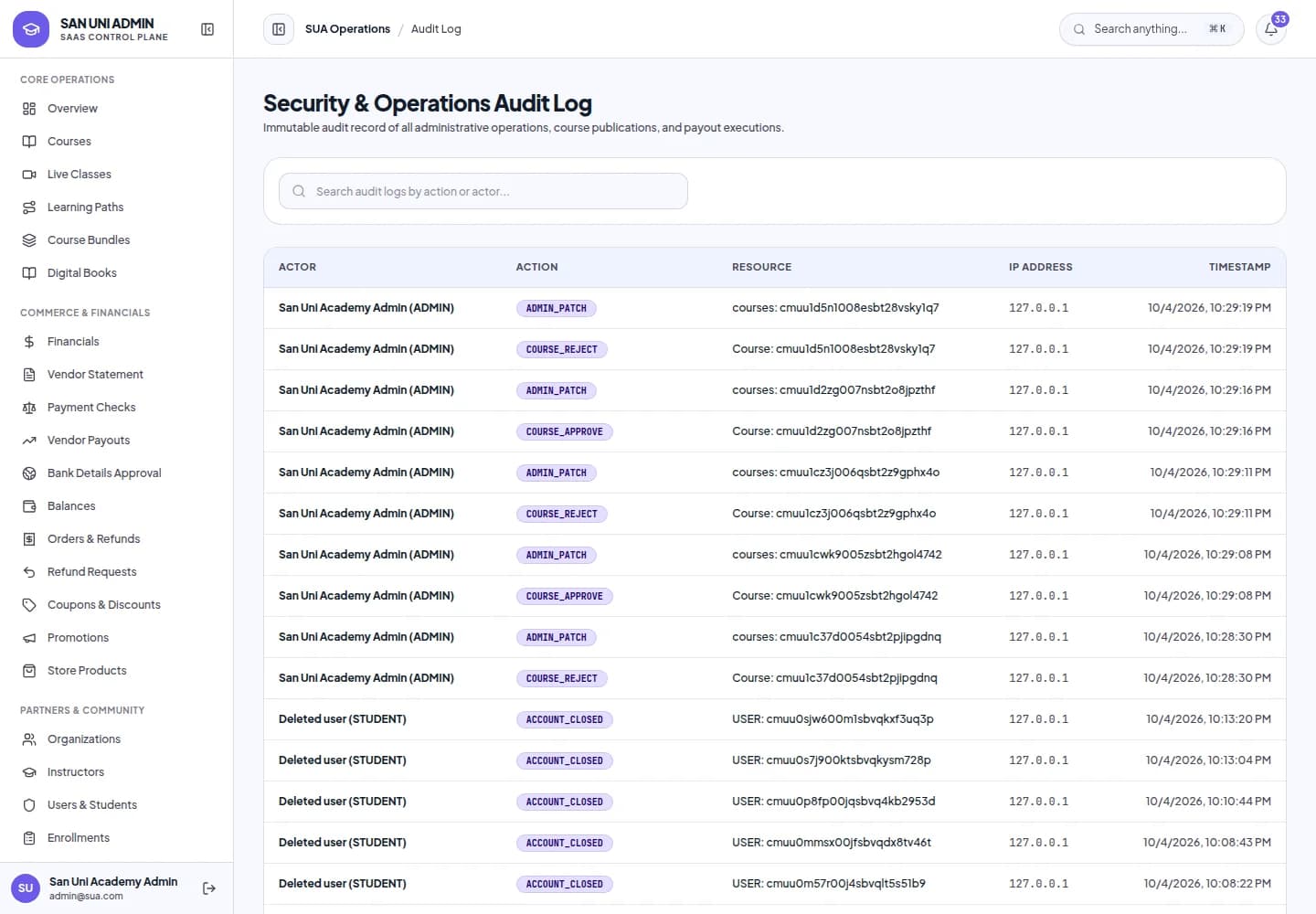The width and height of the screenshot is (1316, 914).
Task: Open the Organizations page
Action: pos(84,739)
